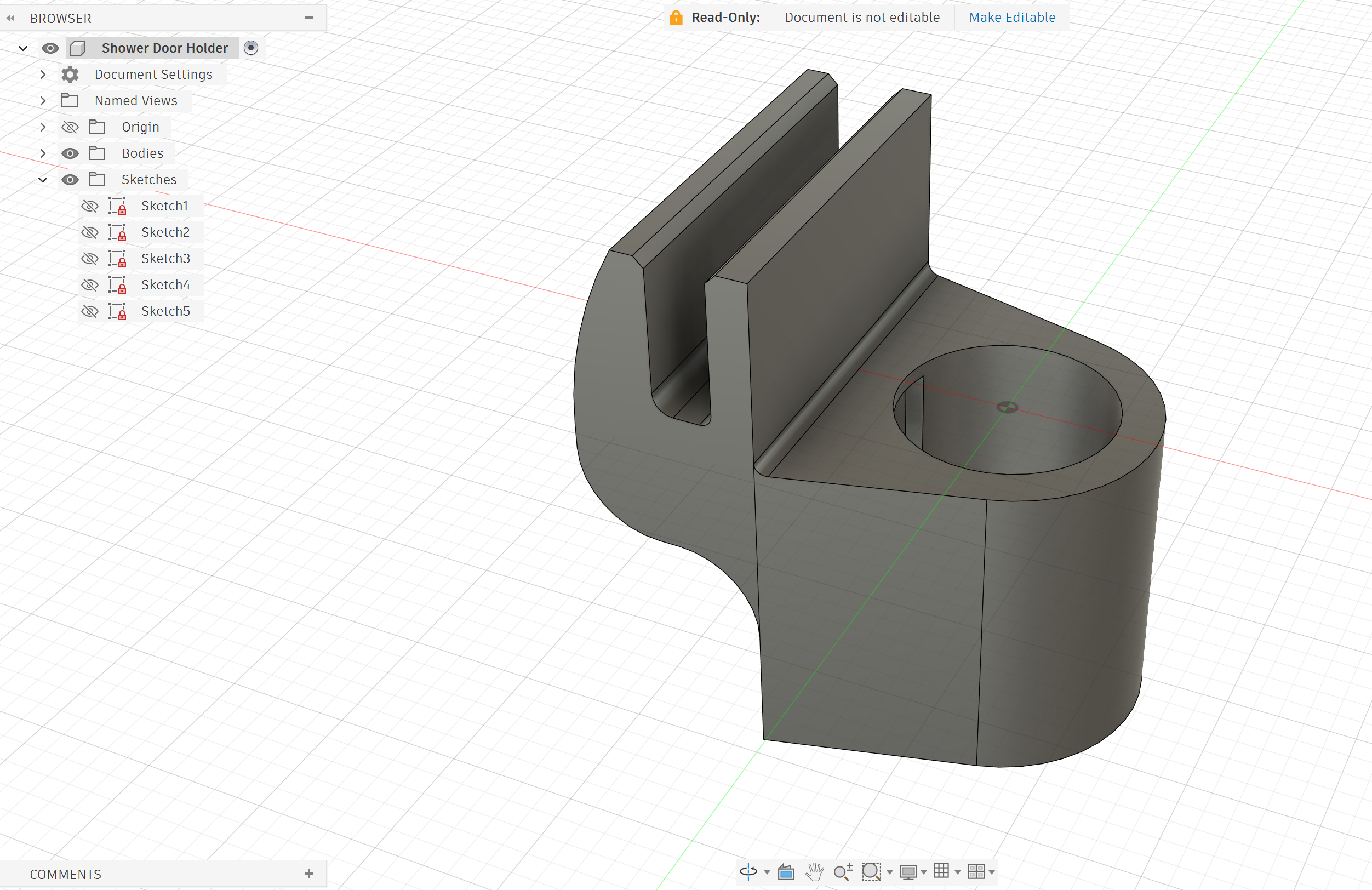Collapse the Sketches node
1372x890 pixels.
coord(43,180)
